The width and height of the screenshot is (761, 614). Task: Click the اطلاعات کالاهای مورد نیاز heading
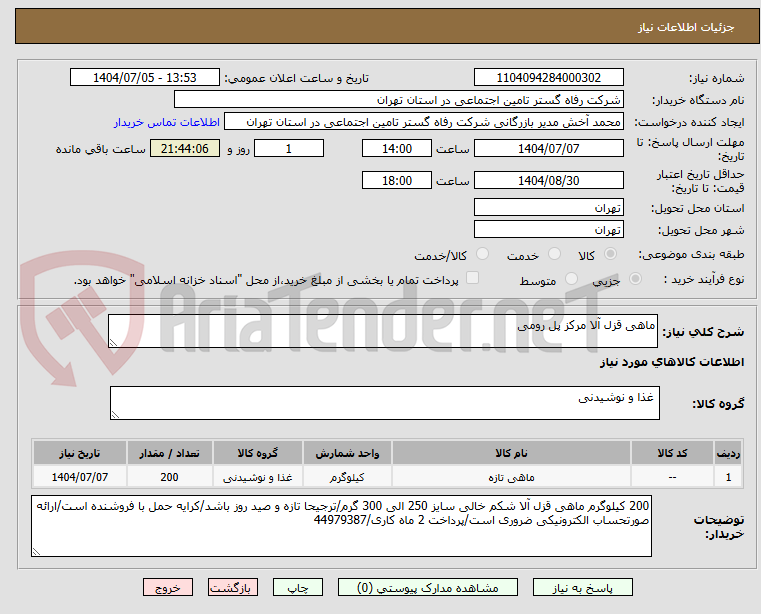(672, 362)
